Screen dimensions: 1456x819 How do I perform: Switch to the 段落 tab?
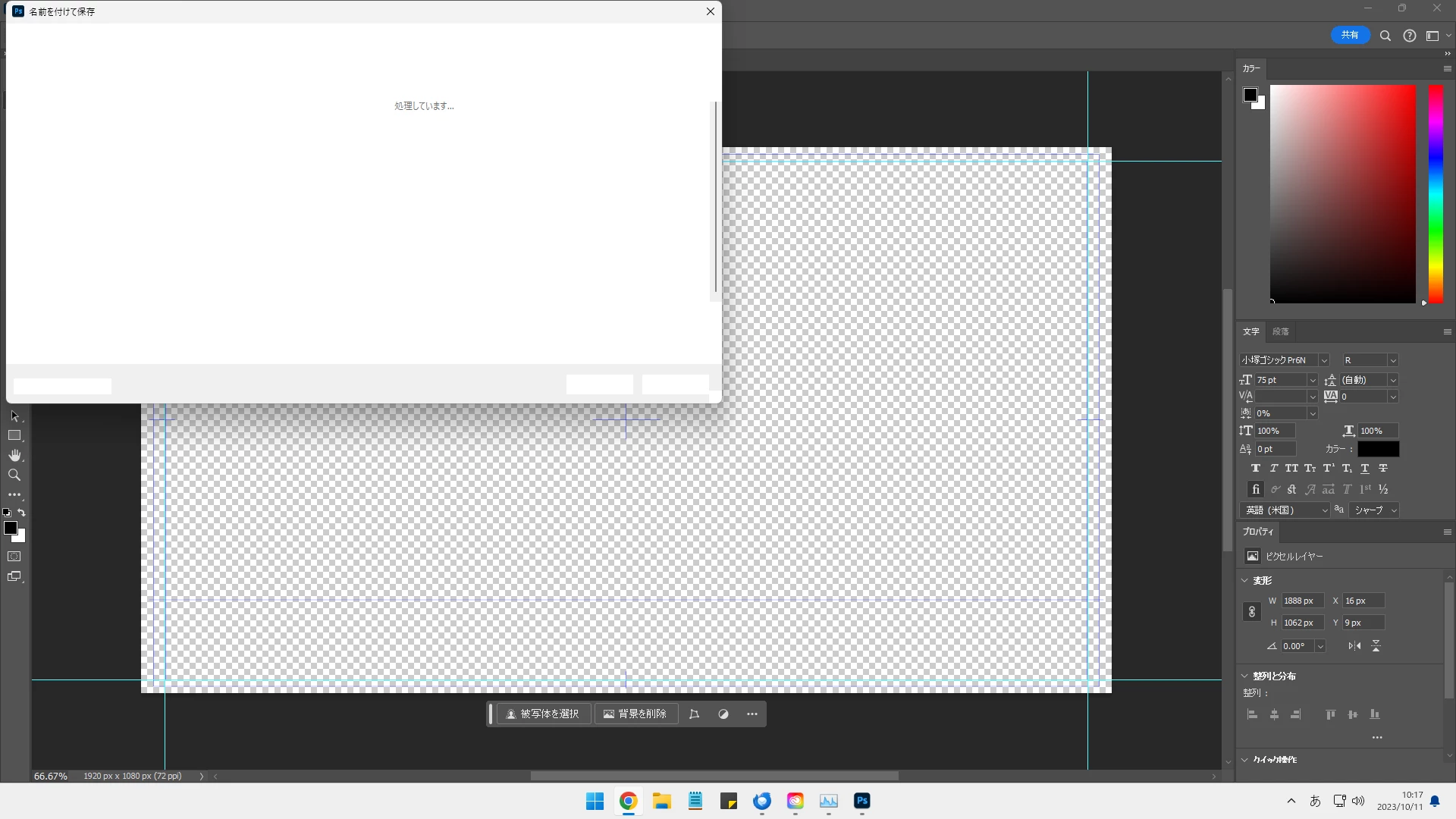(1281, 331)
